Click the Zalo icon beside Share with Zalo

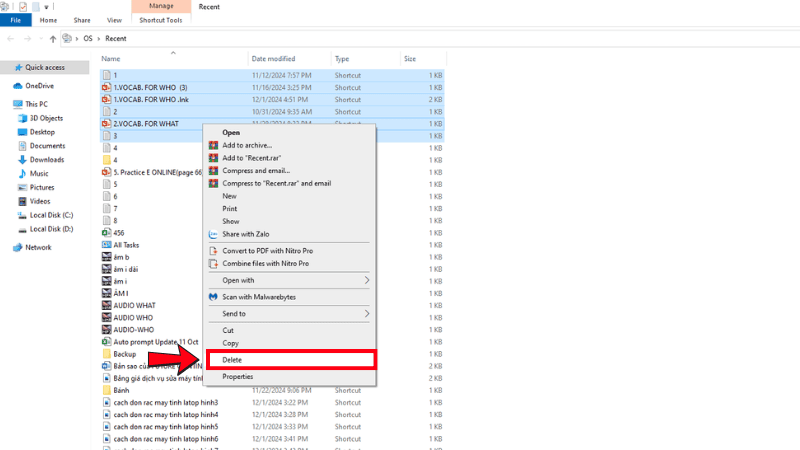click(213, 234)
